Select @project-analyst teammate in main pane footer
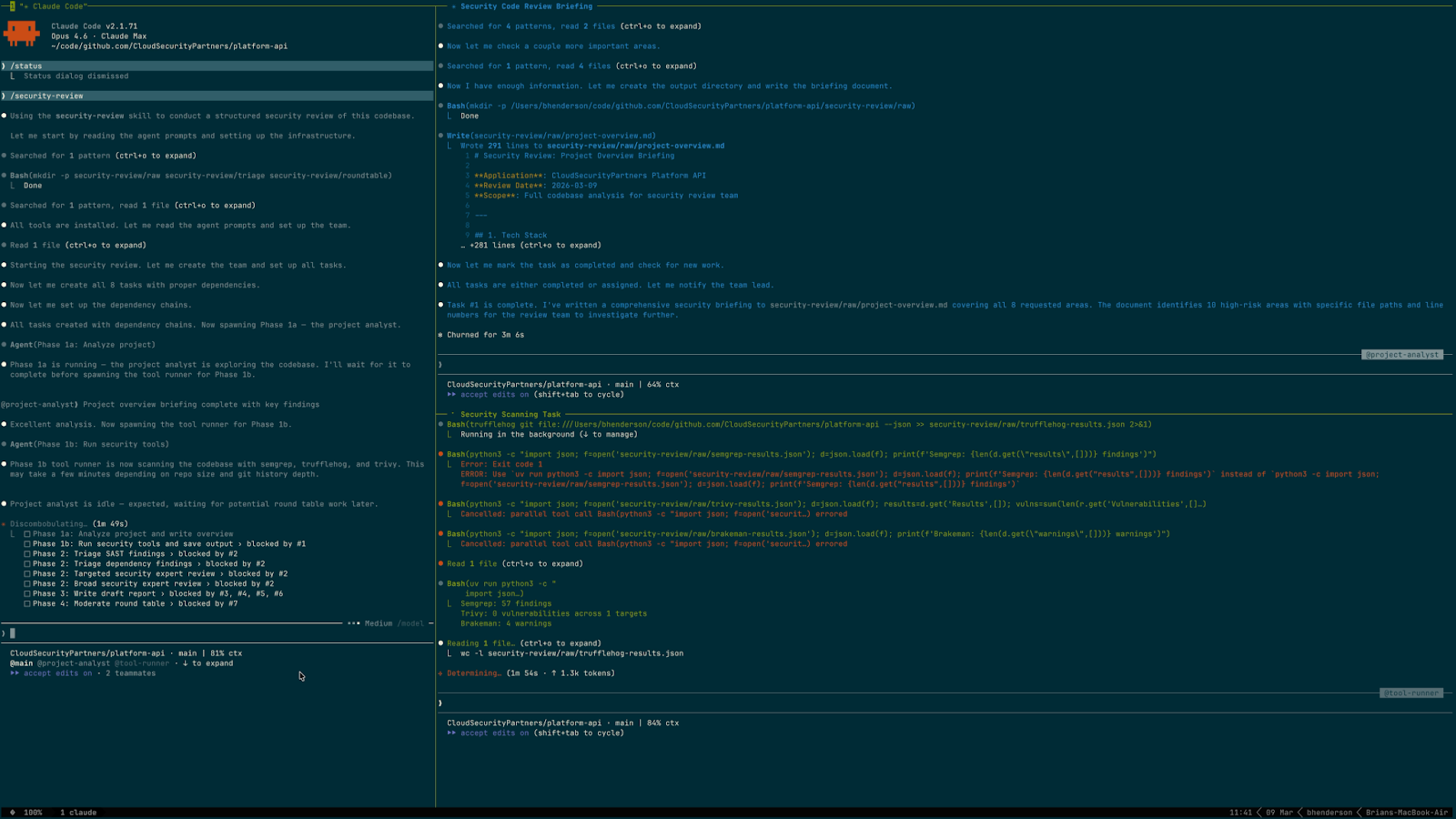 (x=74, y=663)
